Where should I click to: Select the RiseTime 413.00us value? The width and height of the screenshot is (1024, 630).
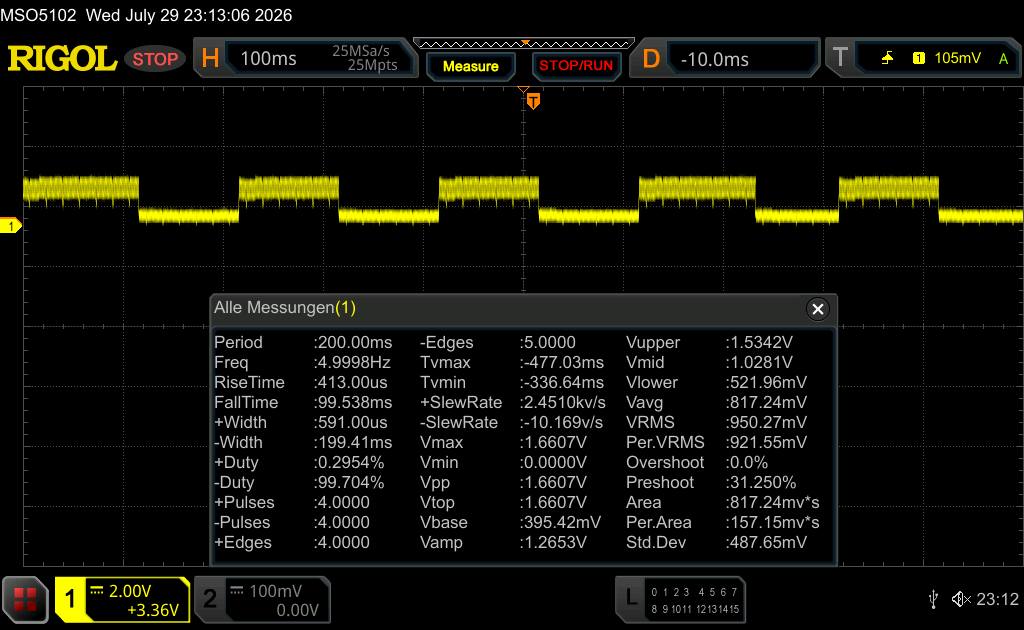(x=351, y=383)
